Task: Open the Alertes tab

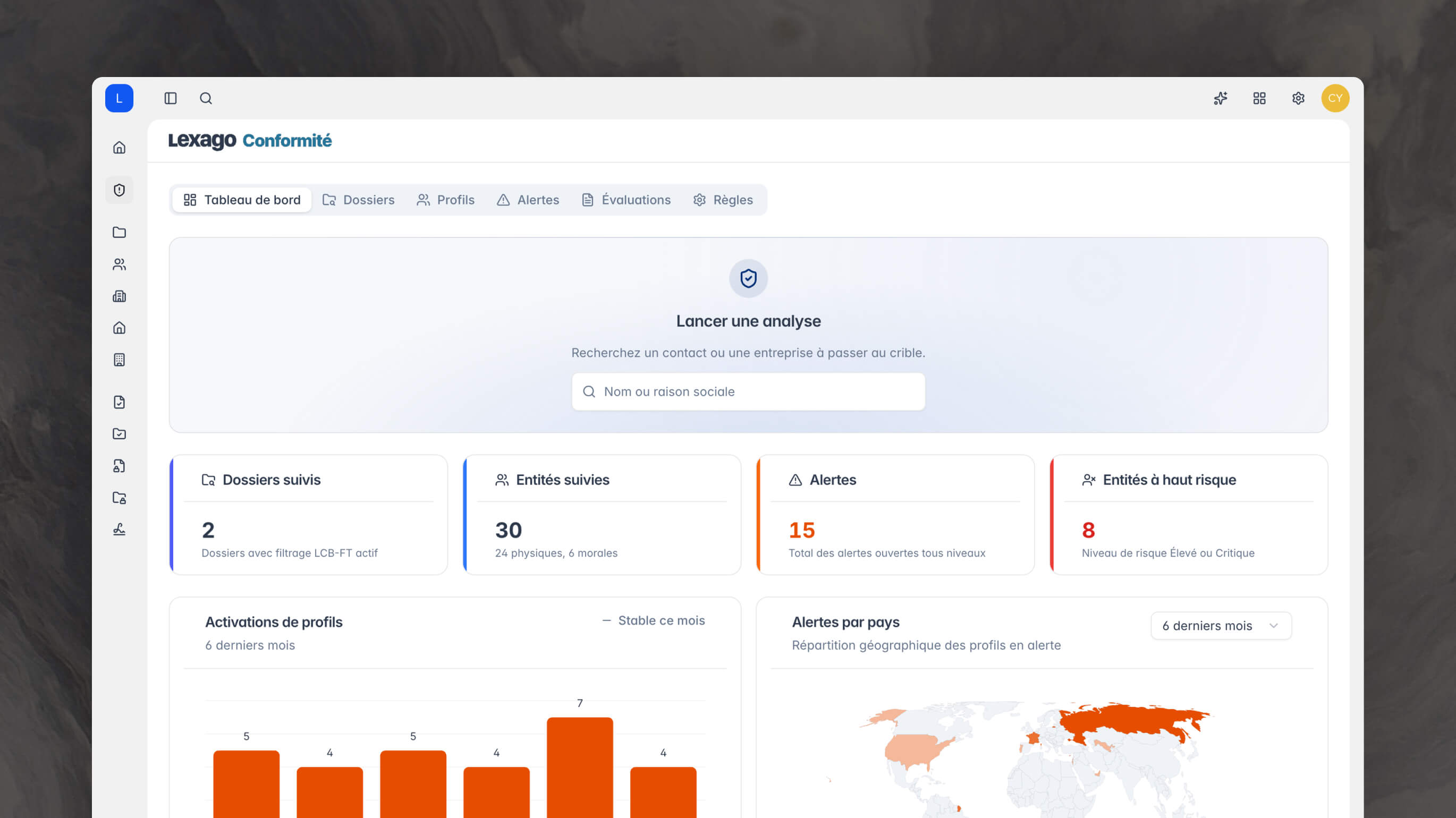Action: pos(527,200)
